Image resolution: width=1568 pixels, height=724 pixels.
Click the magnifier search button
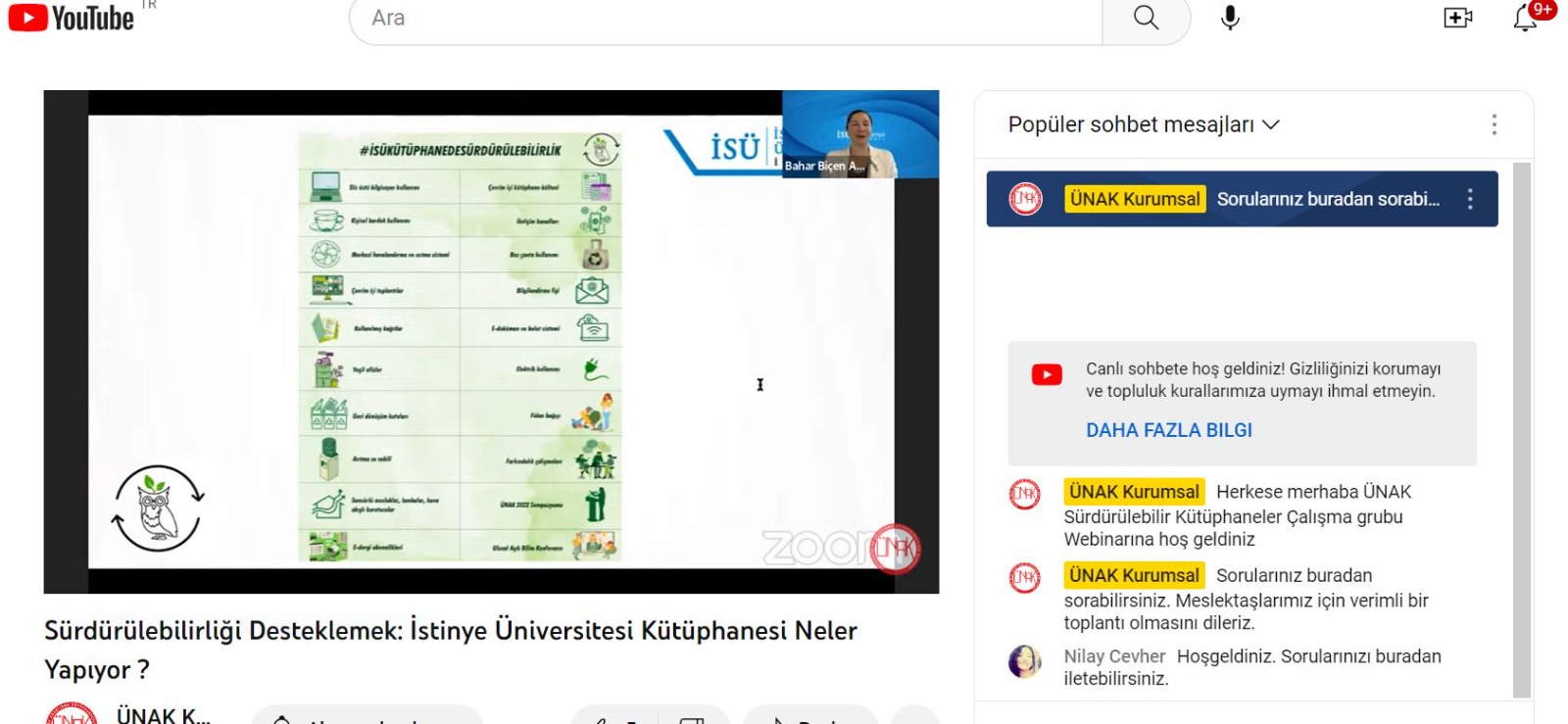click(1146, 18)
